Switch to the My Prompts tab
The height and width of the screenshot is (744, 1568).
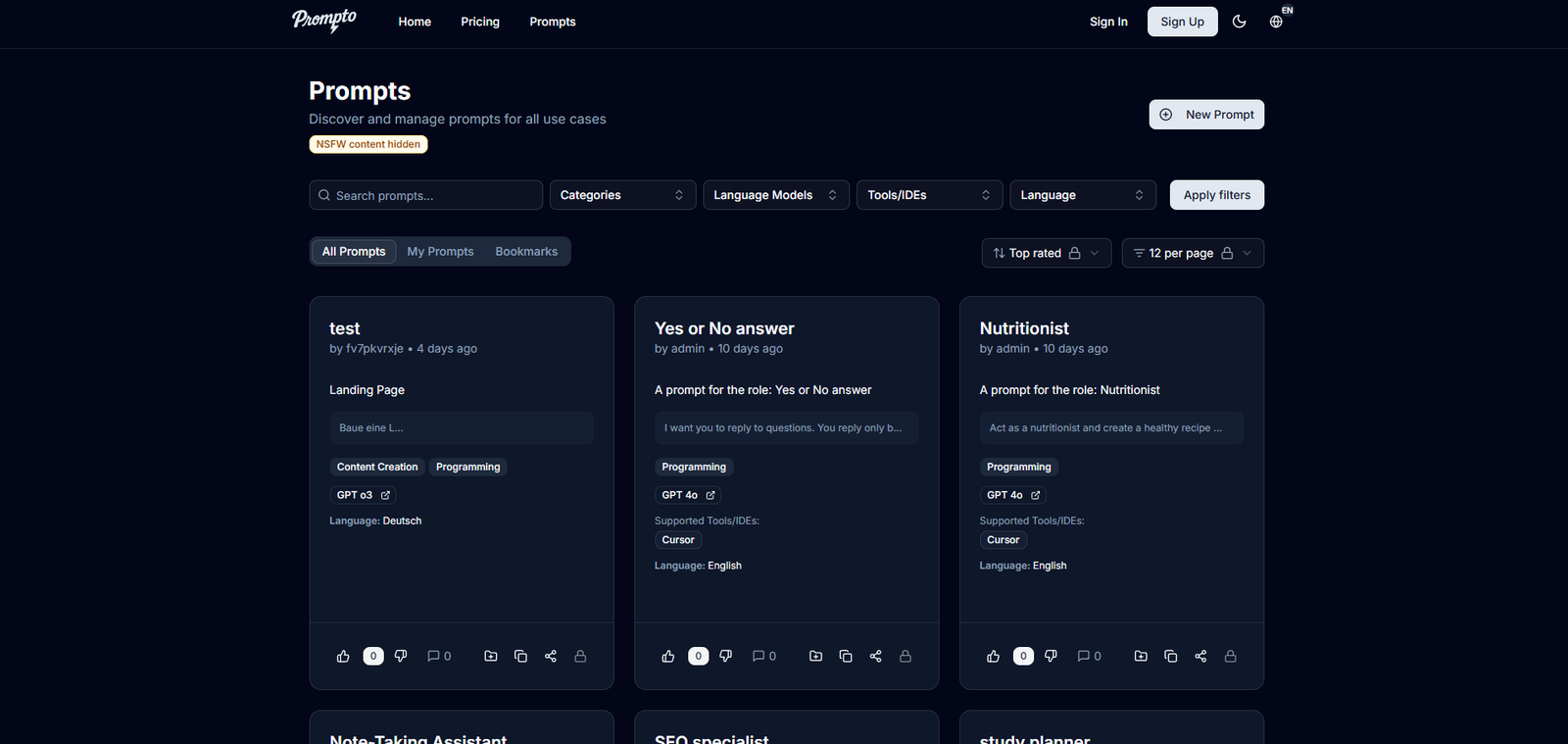[x=440, y=252]
